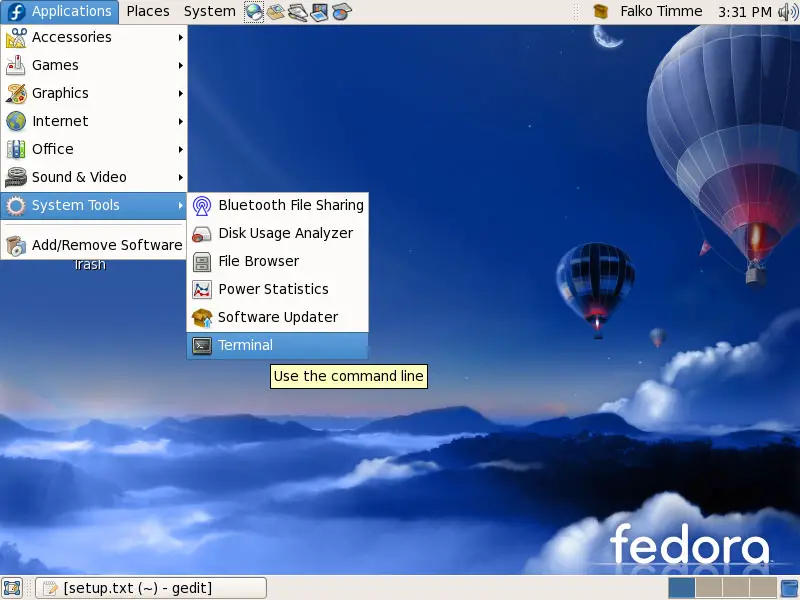Launch the OpenOffice Calc panel icon
Screen dimensions: 800x600
(341, 12)
